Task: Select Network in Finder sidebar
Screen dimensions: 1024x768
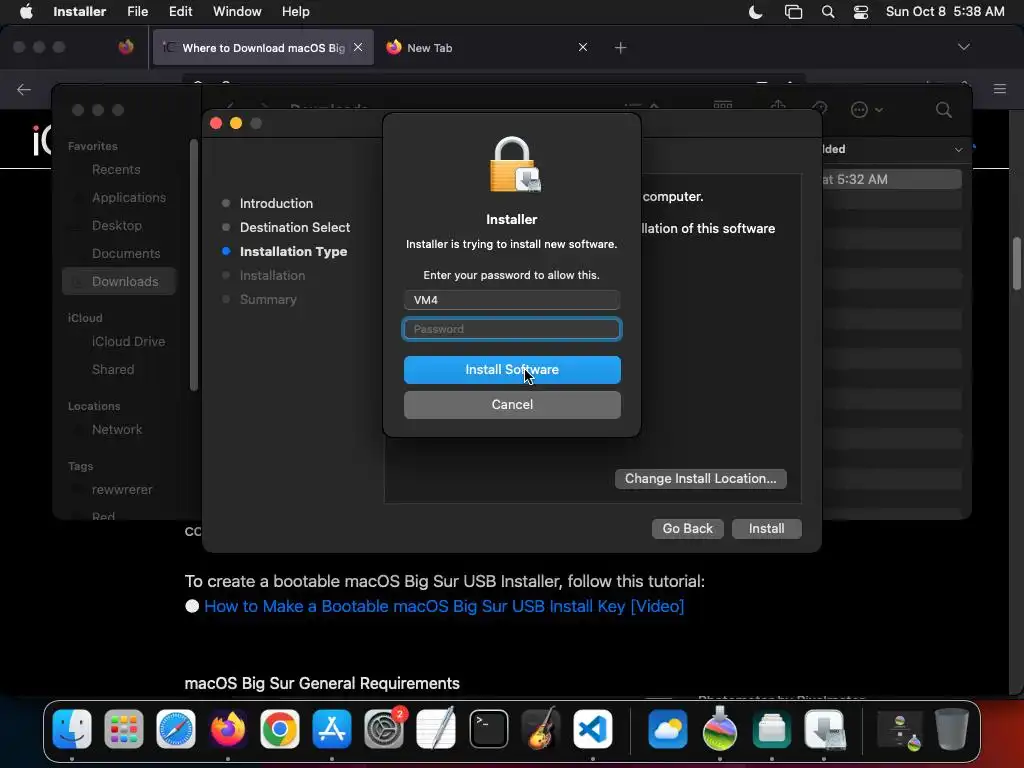Action: pos(117,430)
